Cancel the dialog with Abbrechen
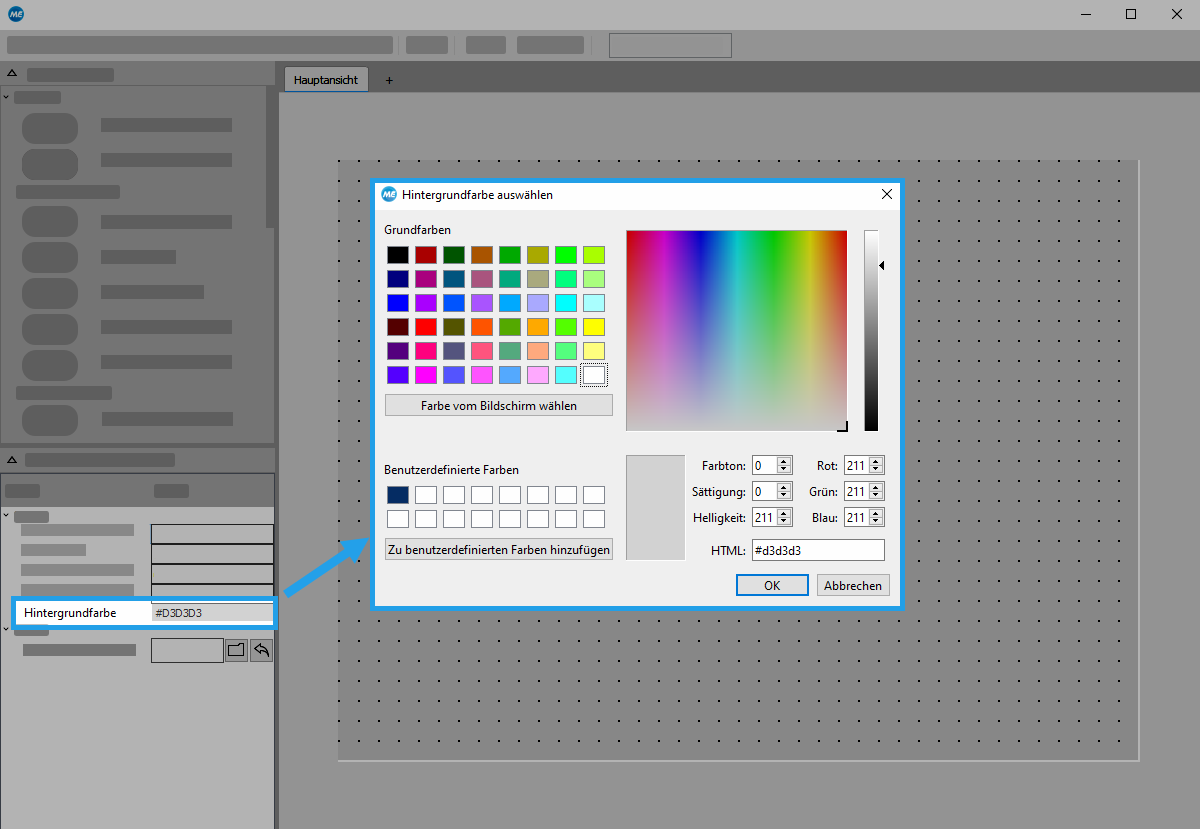The image size is (1200, 829). [853, 586]
